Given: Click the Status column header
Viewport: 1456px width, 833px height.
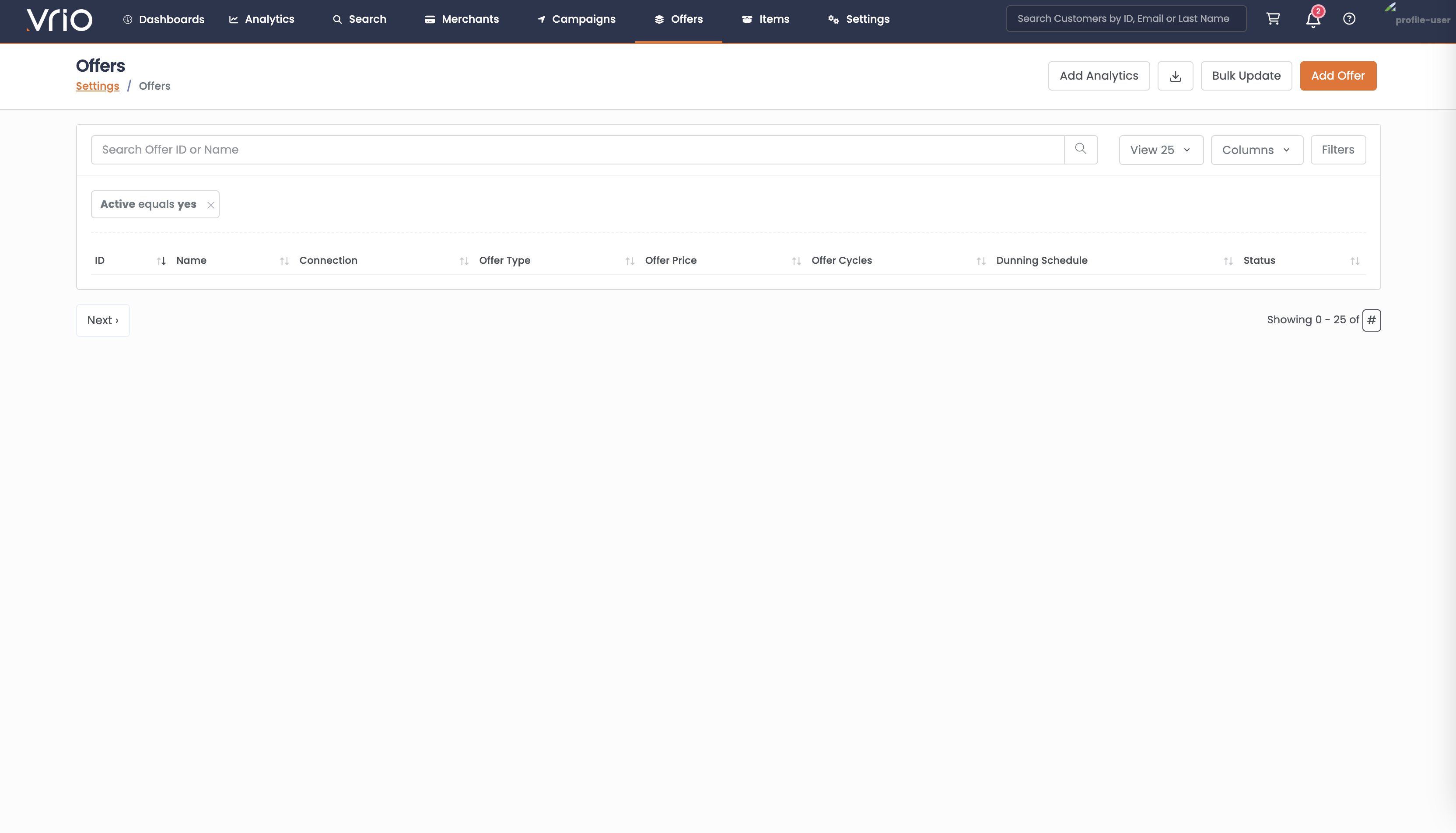Looking at the screenshot, I should point(1259,261).
